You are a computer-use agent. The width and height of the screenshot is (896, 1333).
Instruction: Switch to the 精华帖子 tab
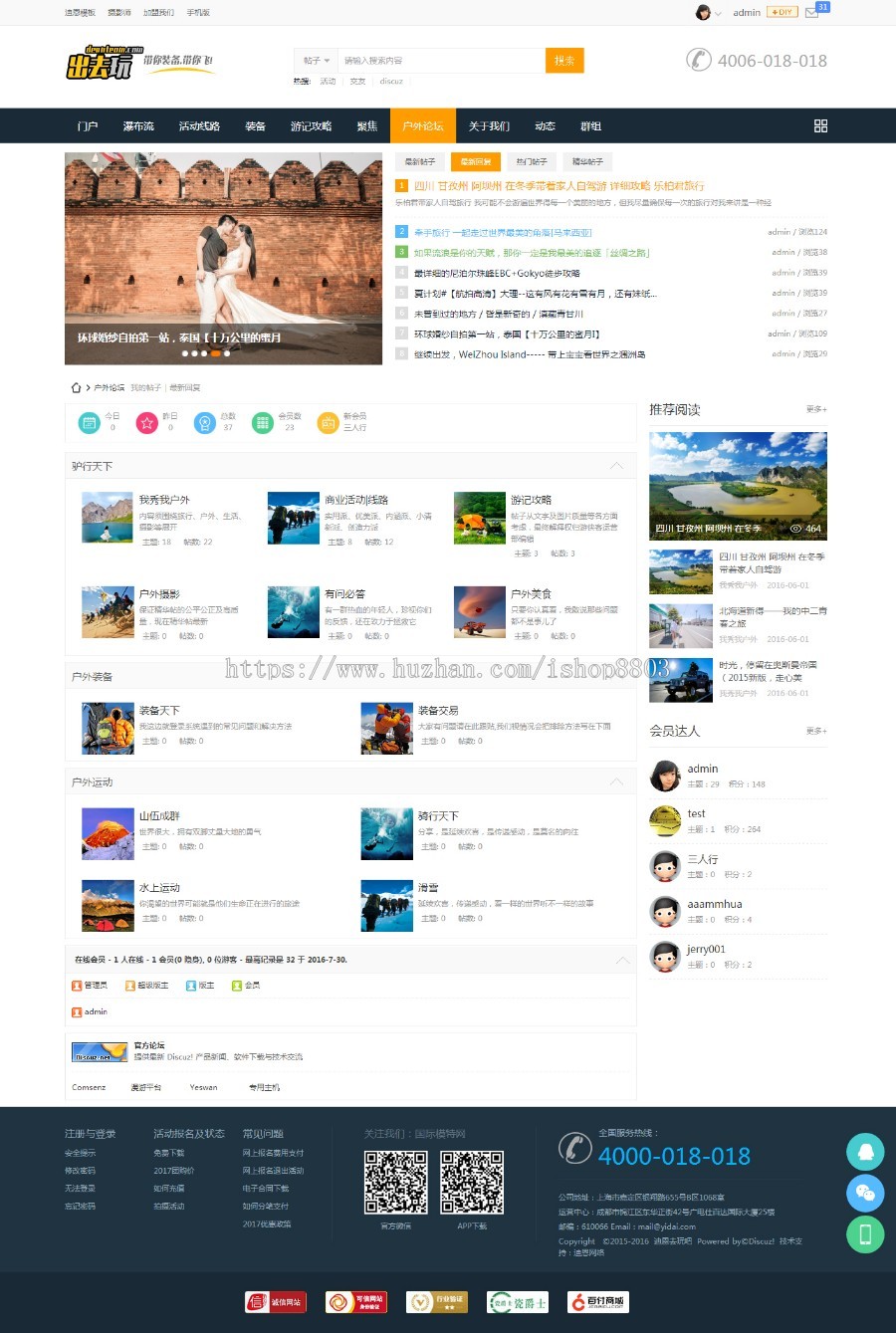pos(587,161)
